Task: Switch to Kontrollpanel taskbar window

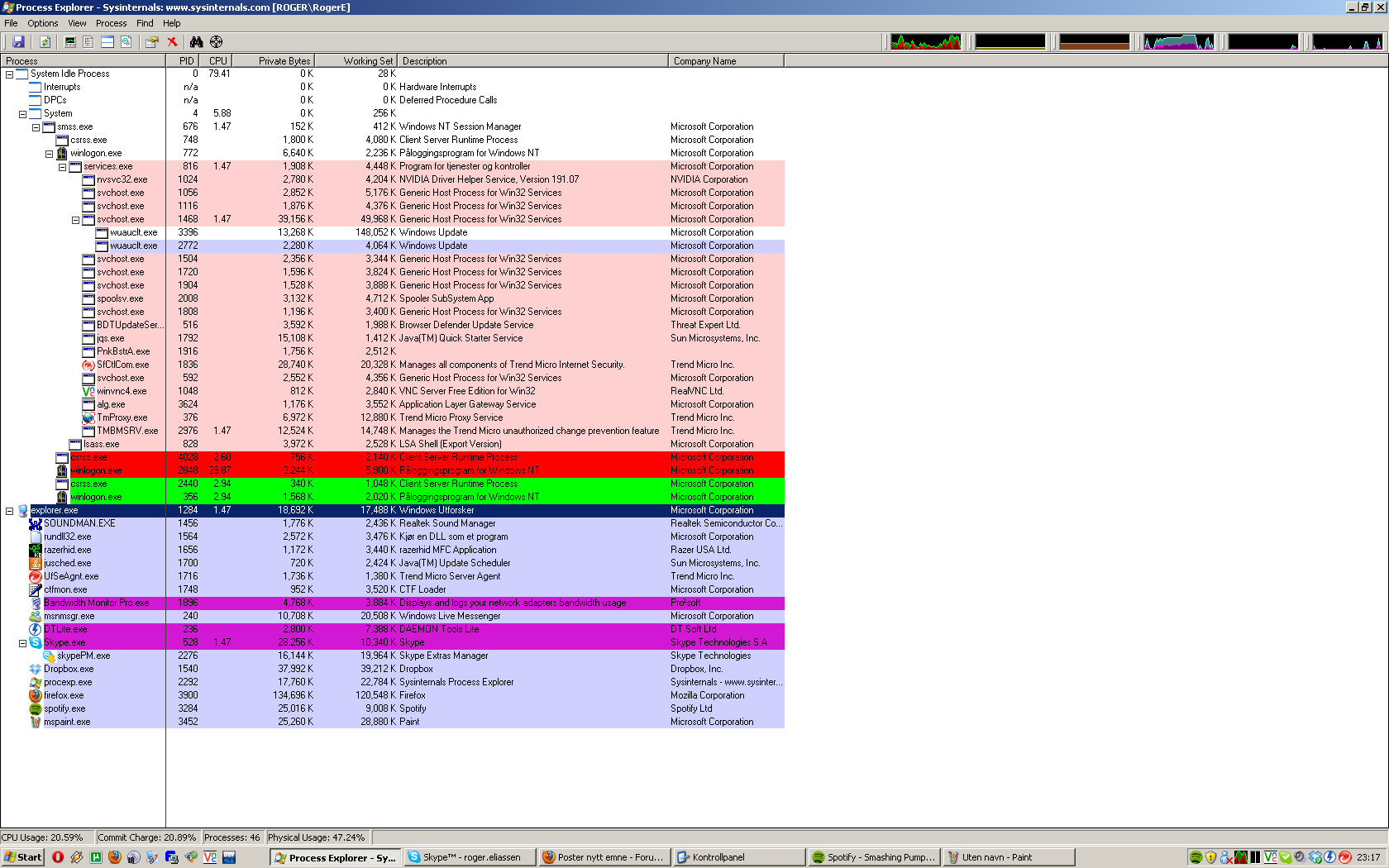Action: pyautogui.click(x=738, y=857)
